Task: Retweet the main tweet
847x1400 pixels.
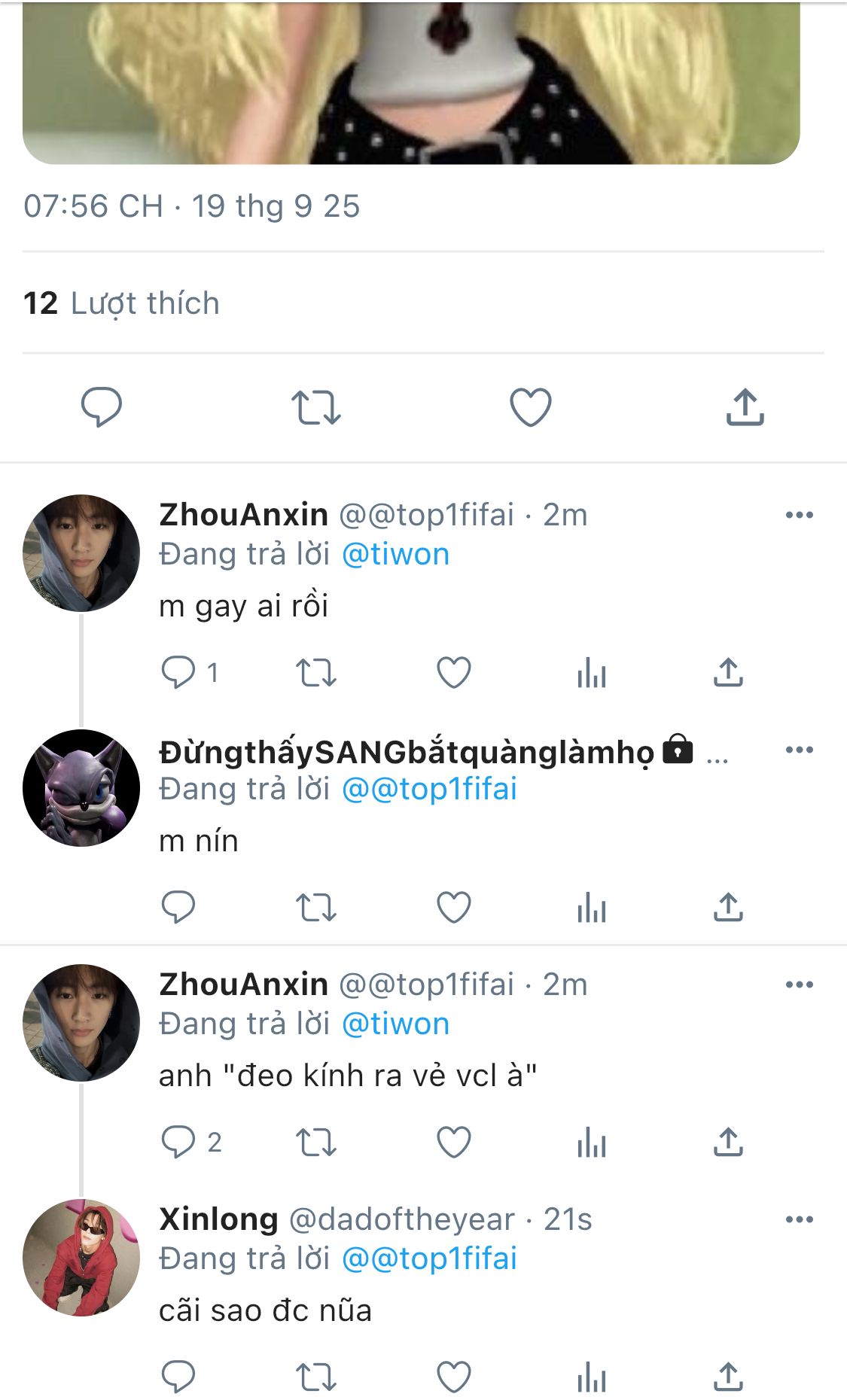Action: click(x=316, y=407)
